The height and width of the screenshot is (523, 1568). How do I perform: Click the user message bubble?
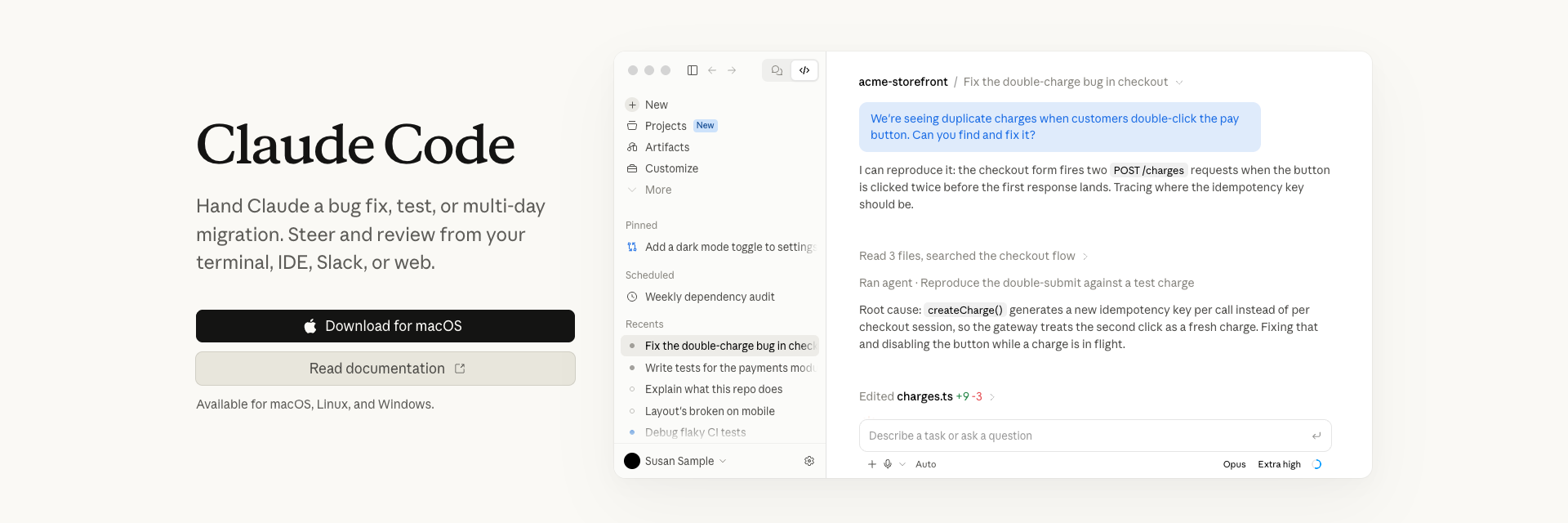click(1059, 127)
